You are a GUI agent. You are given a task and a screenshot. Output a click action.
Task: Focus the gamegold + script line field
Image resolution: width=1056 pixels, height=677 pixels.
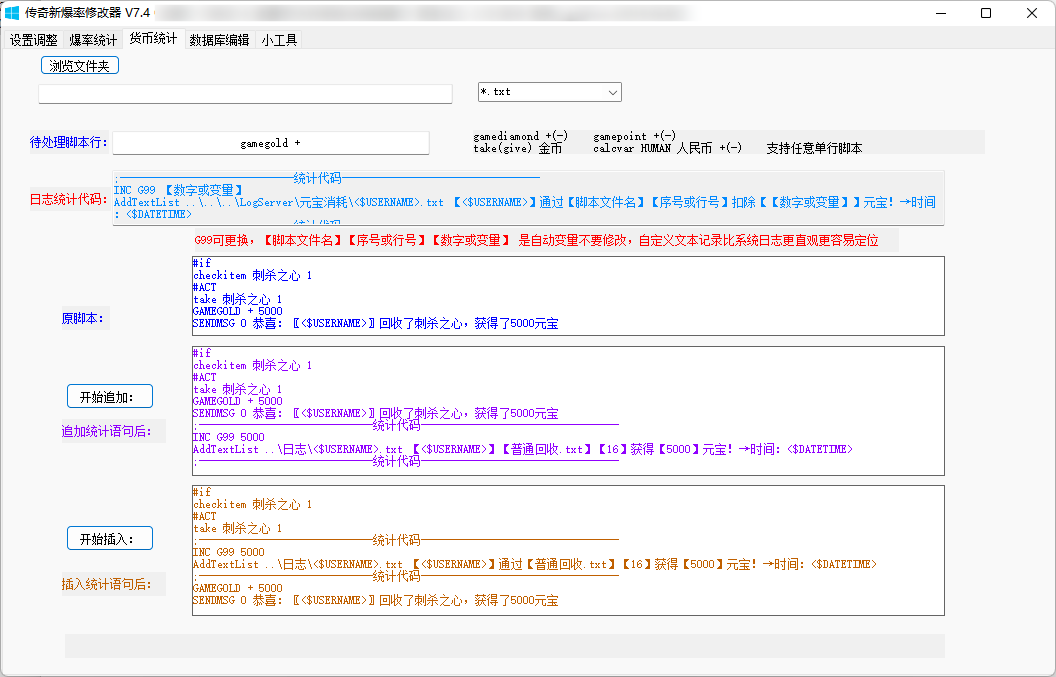click(x=270, y=143)
